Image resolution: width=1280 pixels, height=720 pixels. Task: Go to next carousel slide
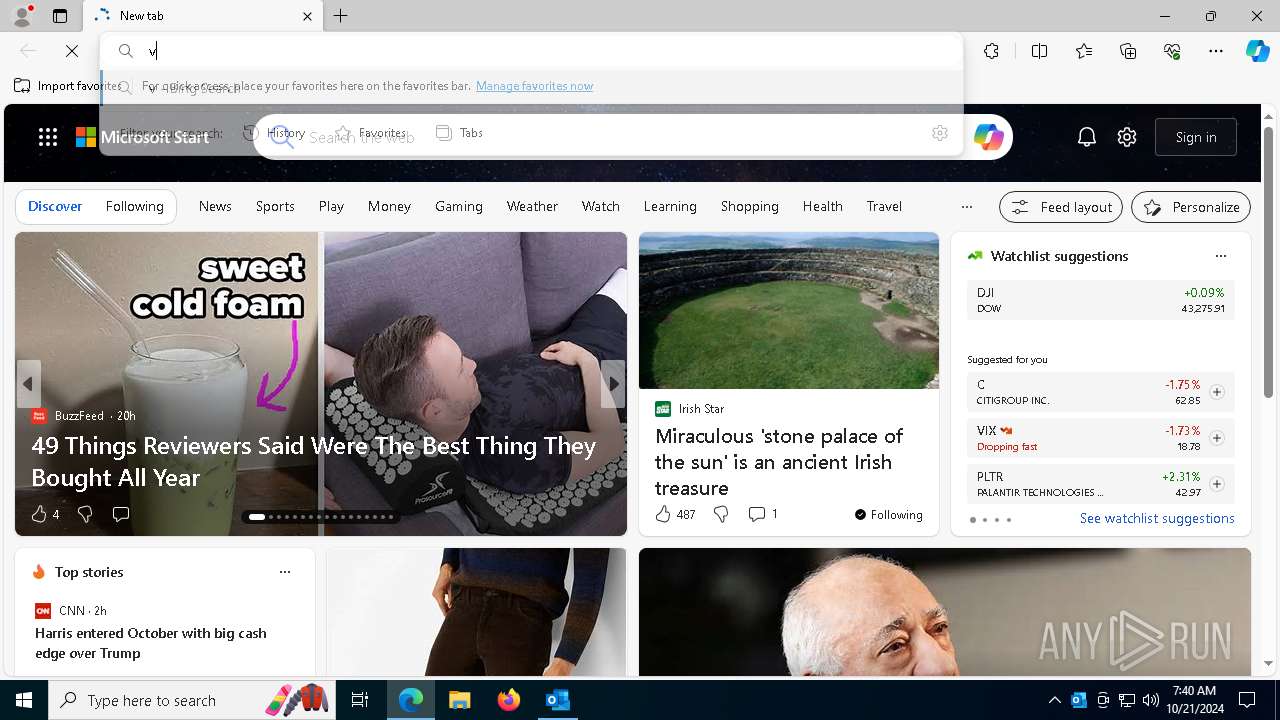613,384
